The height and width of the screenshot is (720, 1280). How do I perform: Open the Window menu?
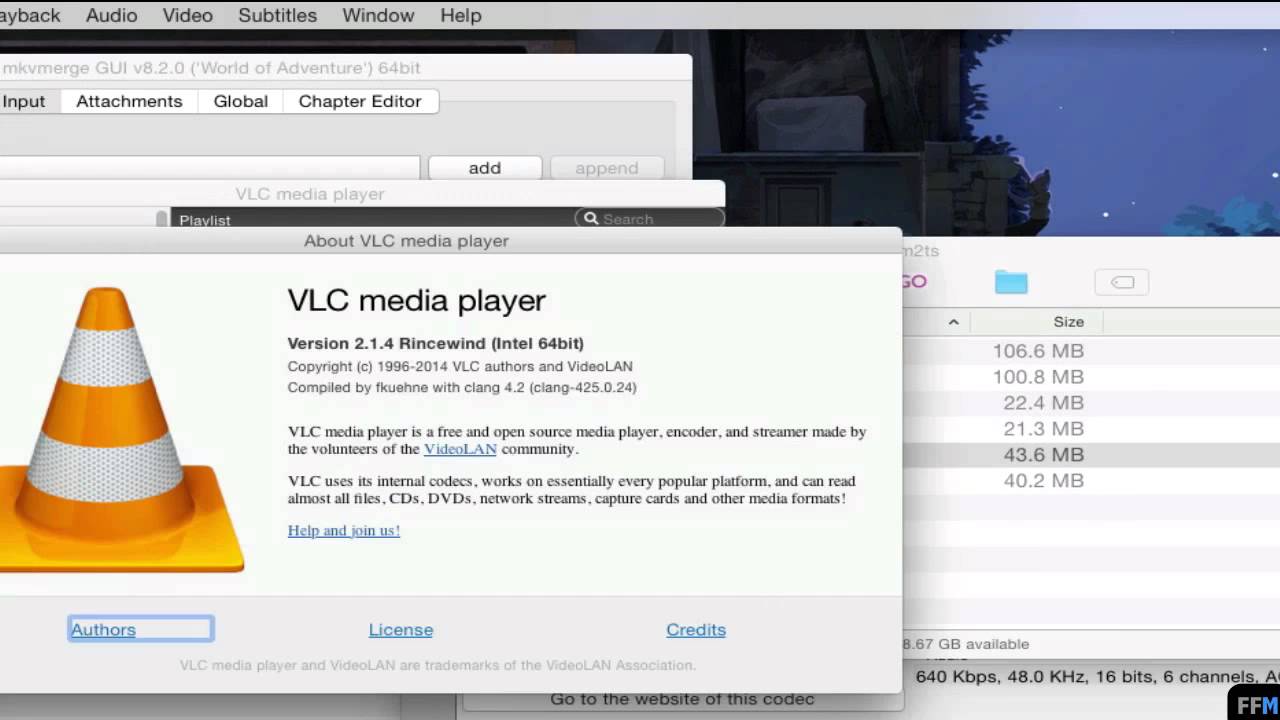tap(378, 15)
